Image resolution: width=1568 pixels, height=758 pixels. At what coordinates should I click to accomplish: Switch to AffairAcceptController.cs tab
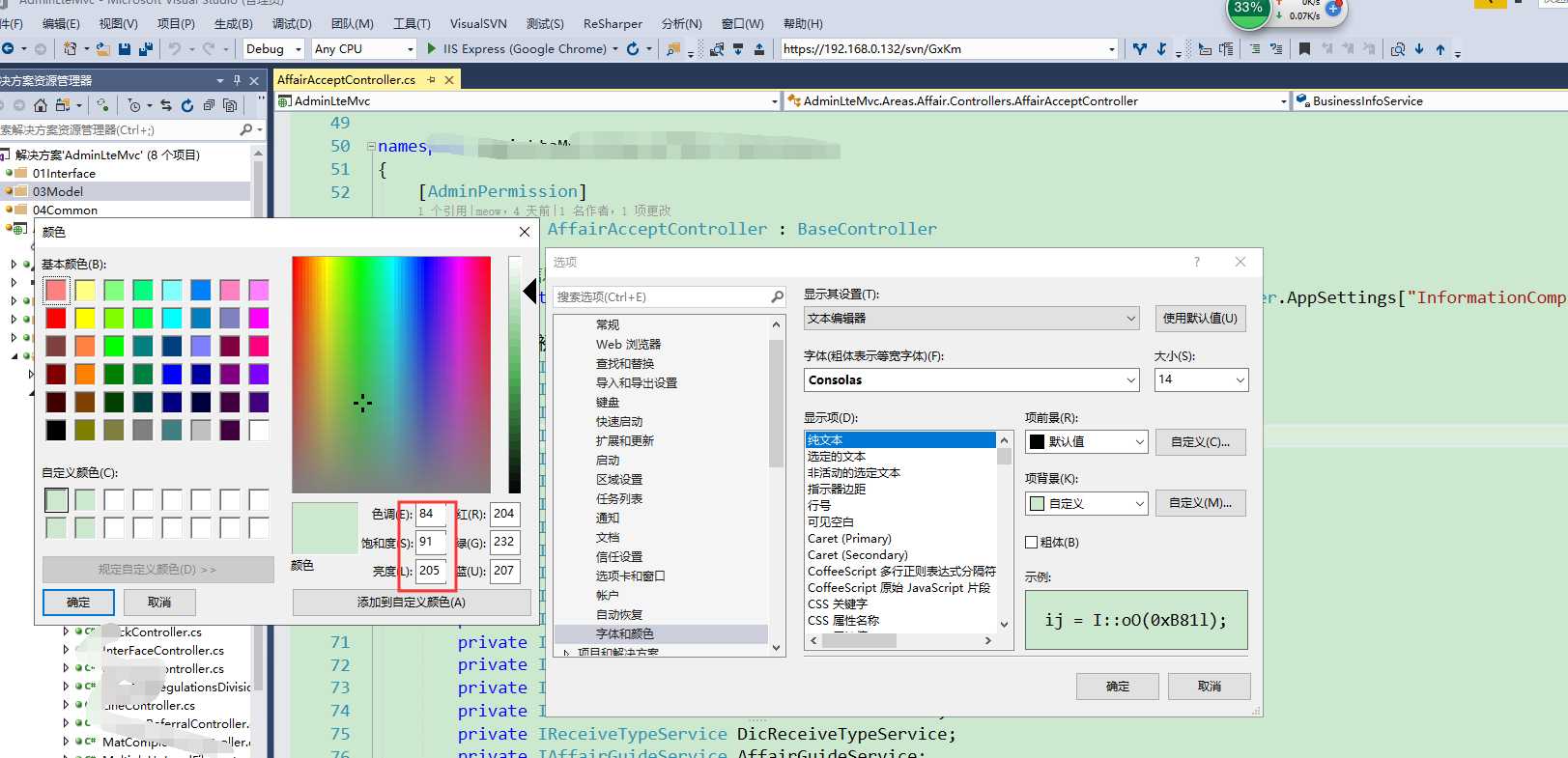[x=347, y=80]
